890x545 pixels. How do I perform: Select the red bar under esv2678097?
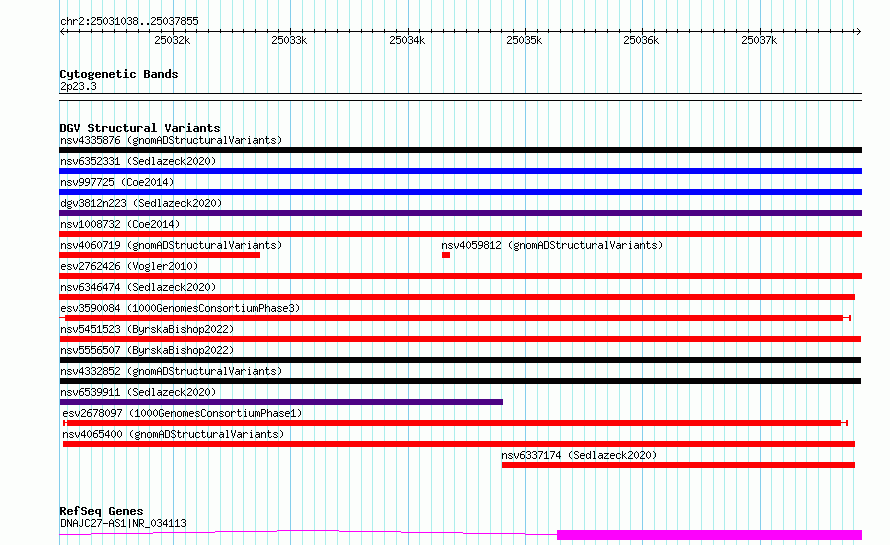(x=454, y=423)
